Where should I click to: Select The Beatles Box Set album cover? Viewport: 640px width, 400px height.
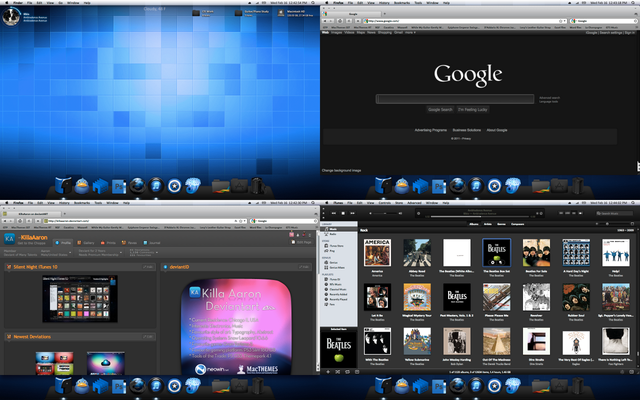pyautogui.click(x=496, y=253)
